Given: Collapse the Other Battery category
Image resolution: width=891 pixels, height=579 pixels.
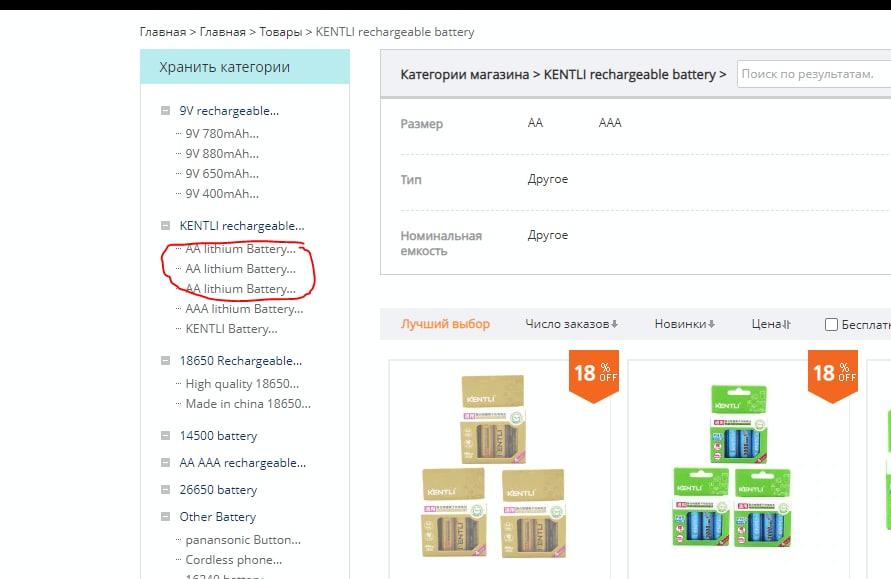Looking at the screenshot, I should click(x=165, y=516).
